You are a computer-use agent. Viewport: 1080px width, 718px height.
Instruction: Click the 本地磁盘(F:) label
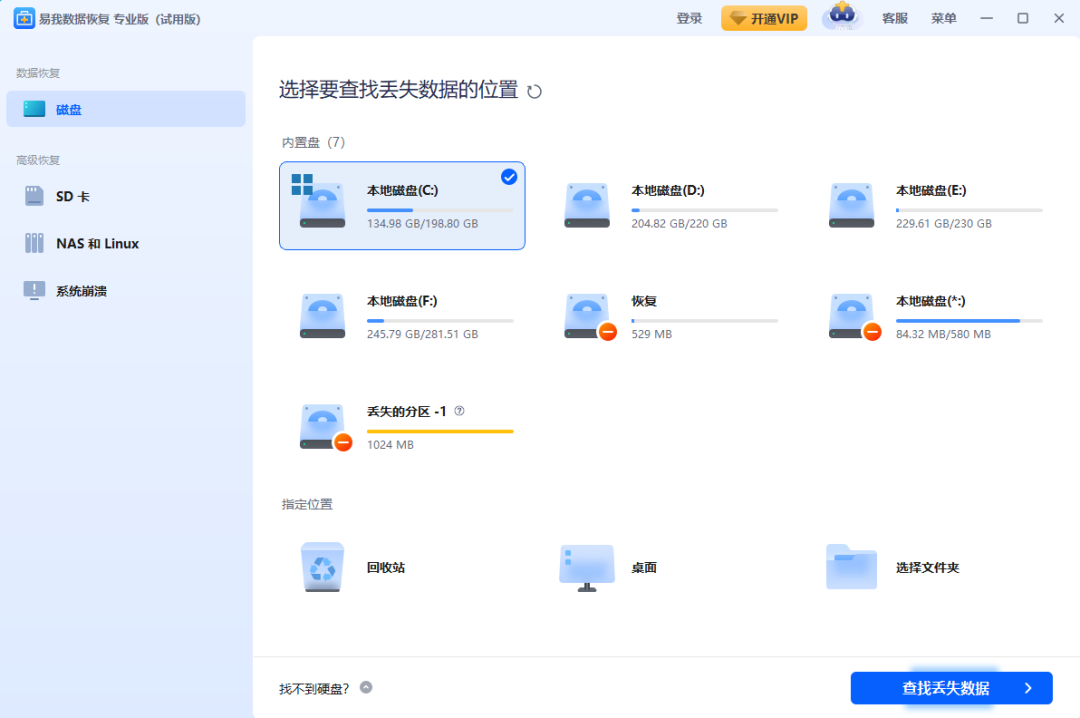click(x=402, y=301)
